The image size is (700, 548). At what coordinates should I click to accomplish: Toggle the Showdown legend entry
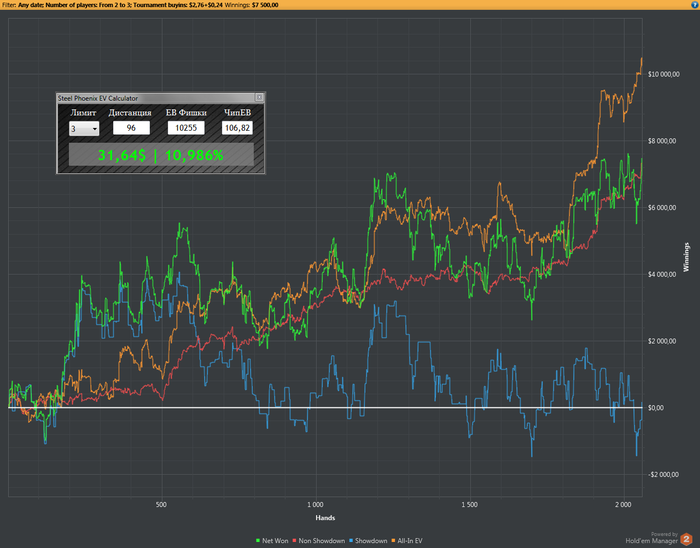368,540
